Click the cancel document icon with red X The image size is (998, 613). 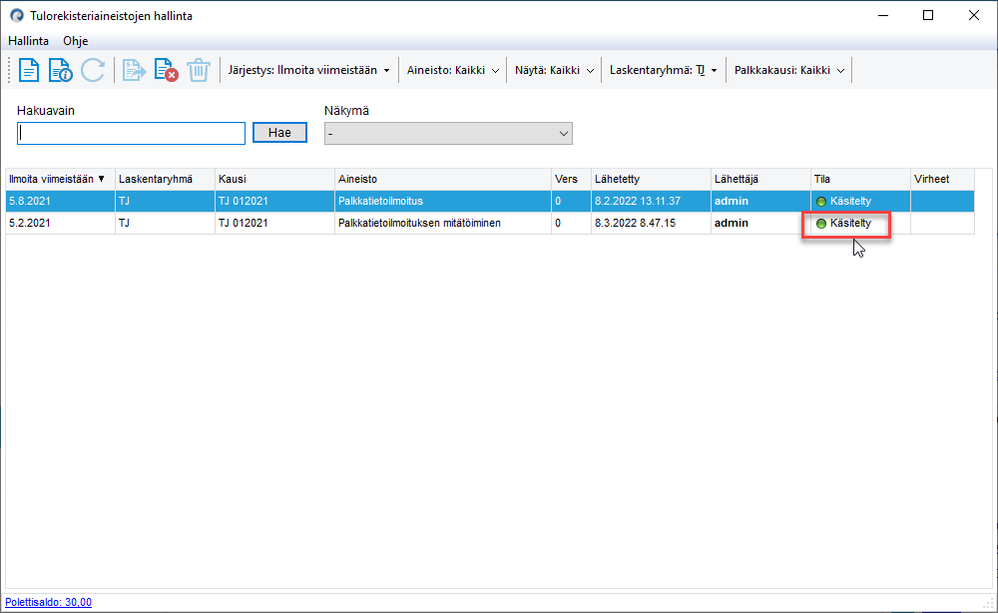point(166,70)
